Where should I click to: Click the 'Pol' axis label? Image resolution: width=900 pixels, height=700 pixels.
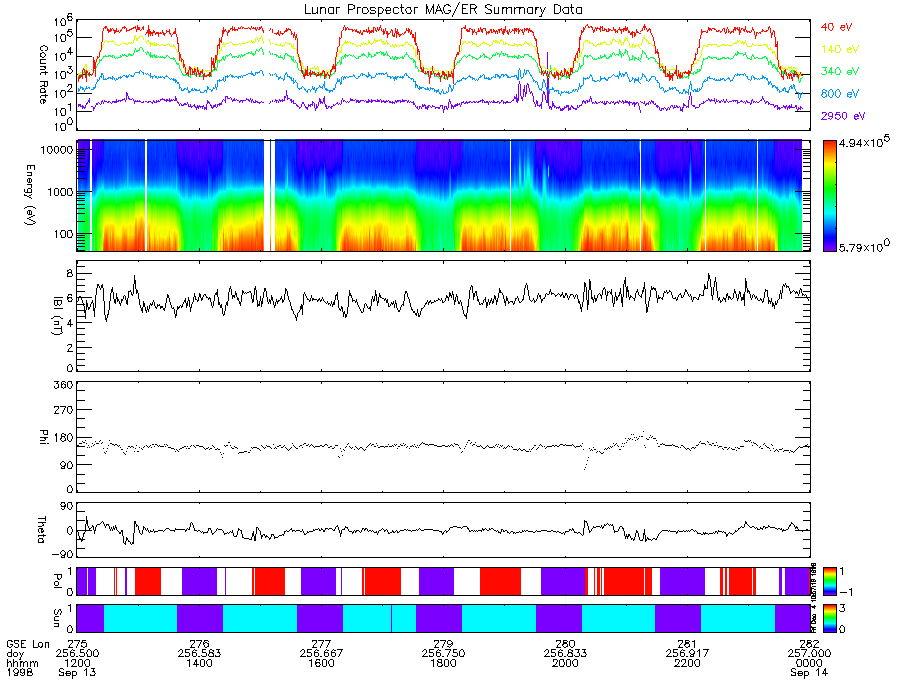click(57, 581)
